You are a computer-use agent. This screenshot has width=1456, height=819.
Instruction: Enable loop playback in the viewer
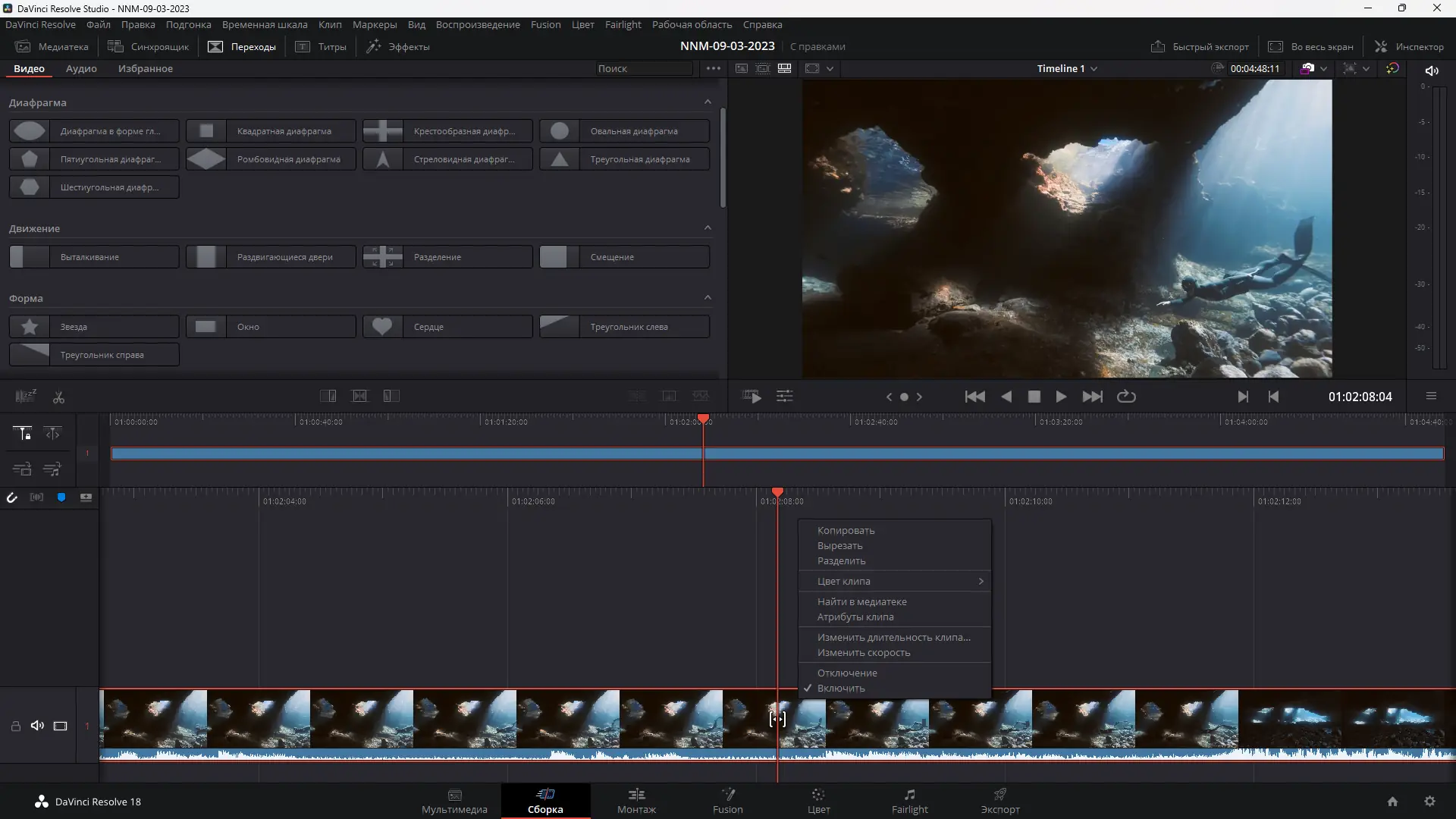pyautogui.click(x=1126, y=397)
